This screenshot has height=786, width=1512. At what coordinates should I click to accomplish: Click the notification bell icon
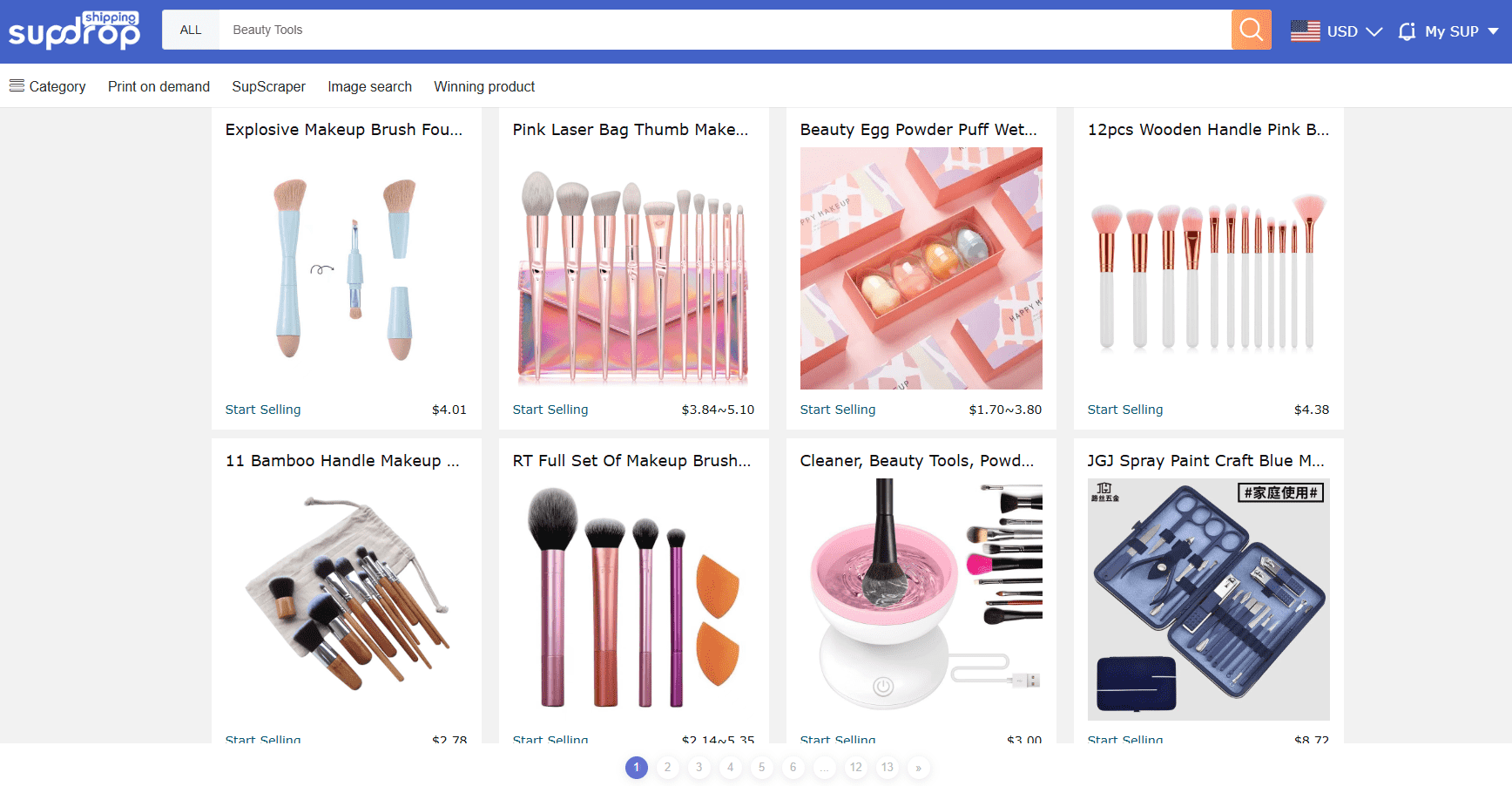(x=1407, y=31)
